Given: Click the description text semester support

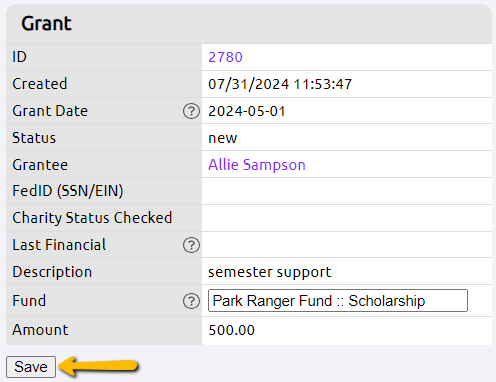Looking at the screenshot, I should pos(270,272).
